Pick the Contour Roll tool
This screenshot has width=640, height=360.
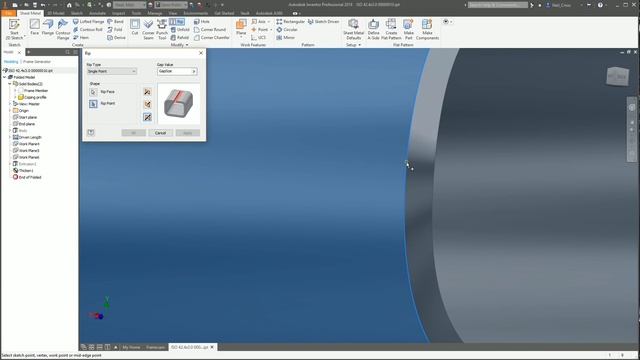[87, 29]
